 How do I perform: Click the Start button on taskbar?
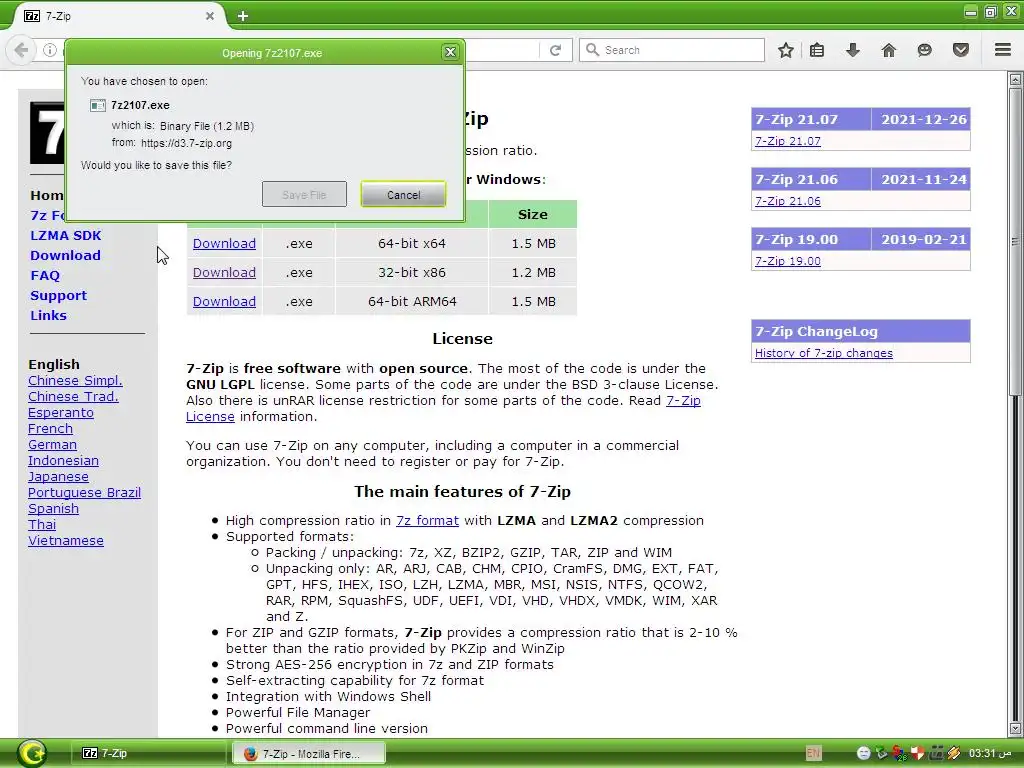tap(31, 753)
